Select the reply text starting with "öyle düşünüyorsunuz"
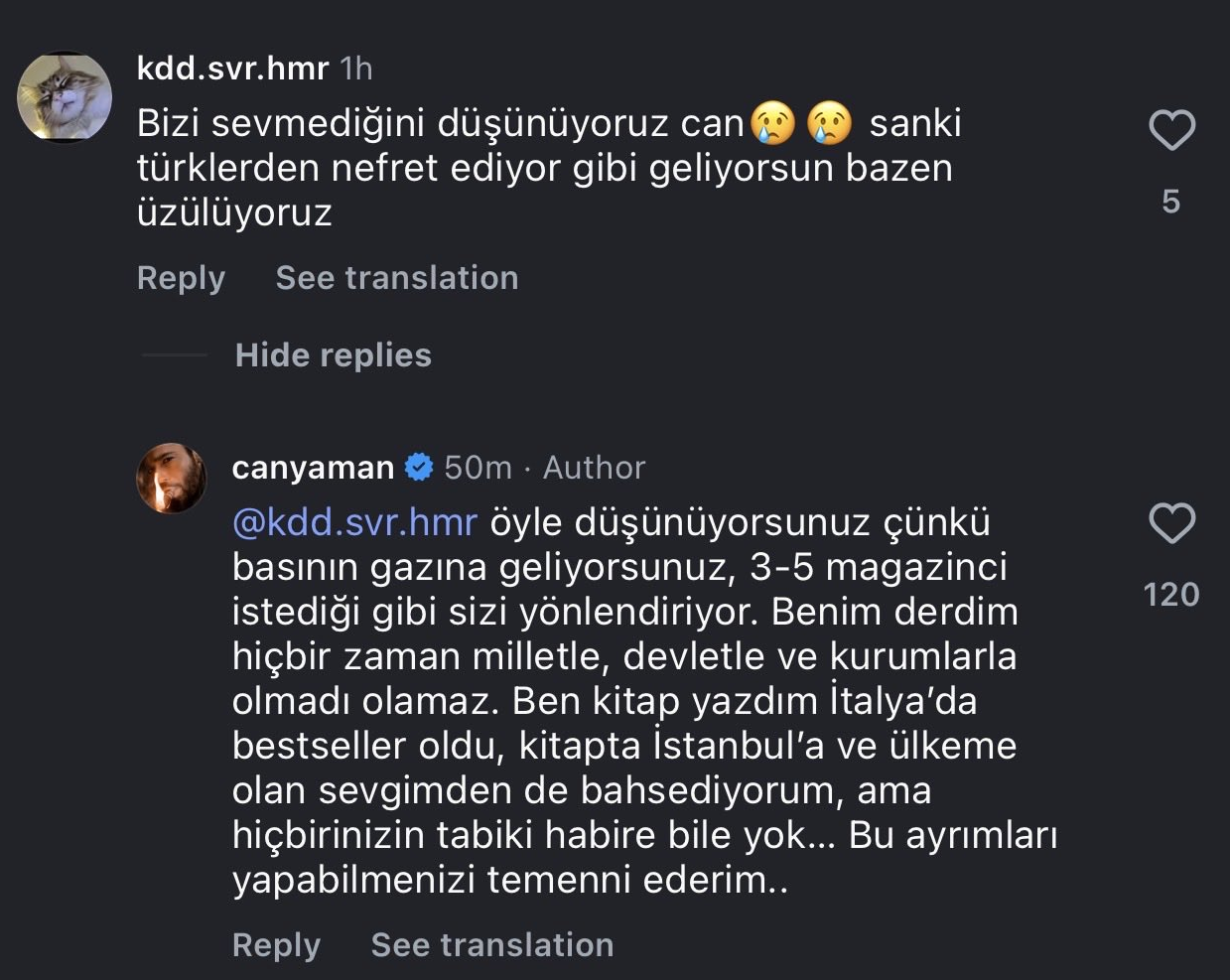 pyautogui.click(x=625, y=701)
